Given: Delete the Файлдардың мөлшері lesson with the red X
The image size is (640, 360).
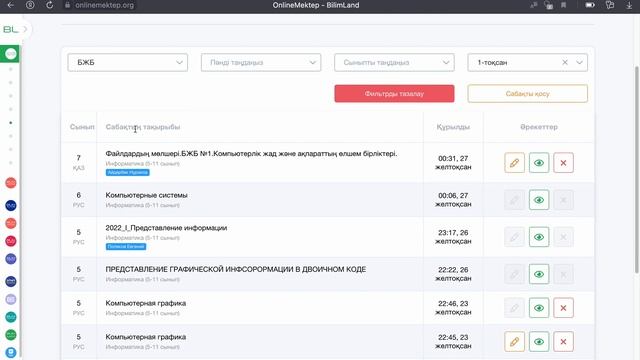Looking at the screenshot, I should click(x=563, y=163).
